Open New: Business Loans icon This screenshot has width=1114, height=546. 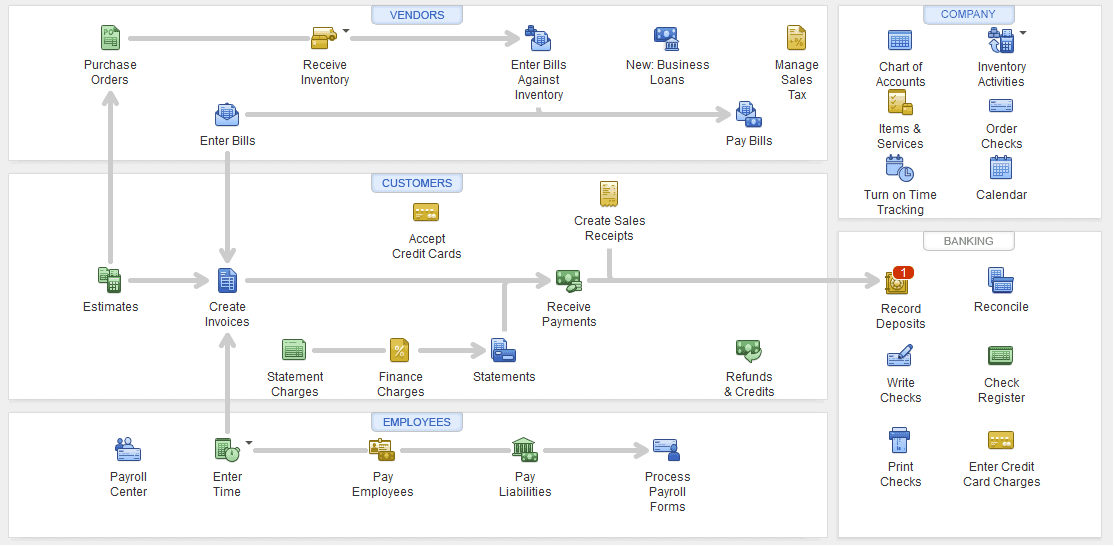point(666,39)
